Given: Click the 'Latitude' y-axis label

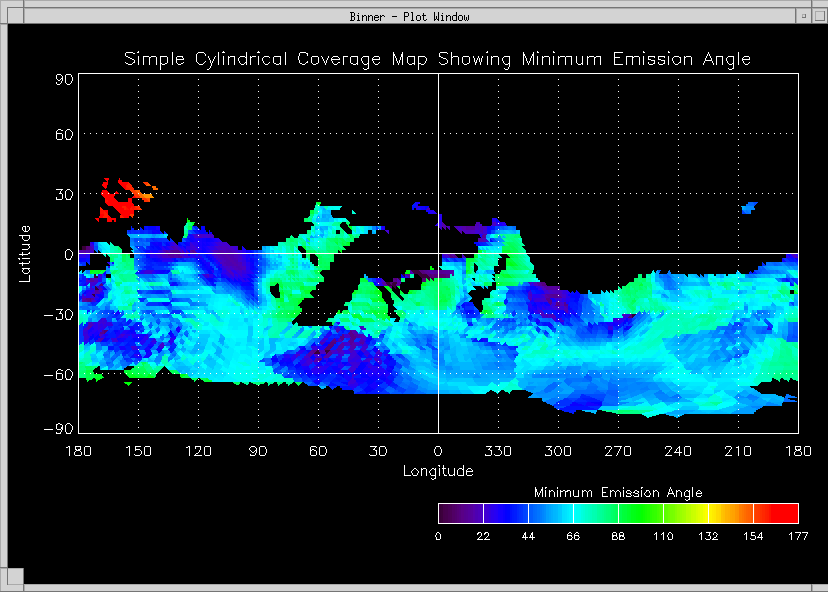Looking at the screenshot, I should 26,253.
